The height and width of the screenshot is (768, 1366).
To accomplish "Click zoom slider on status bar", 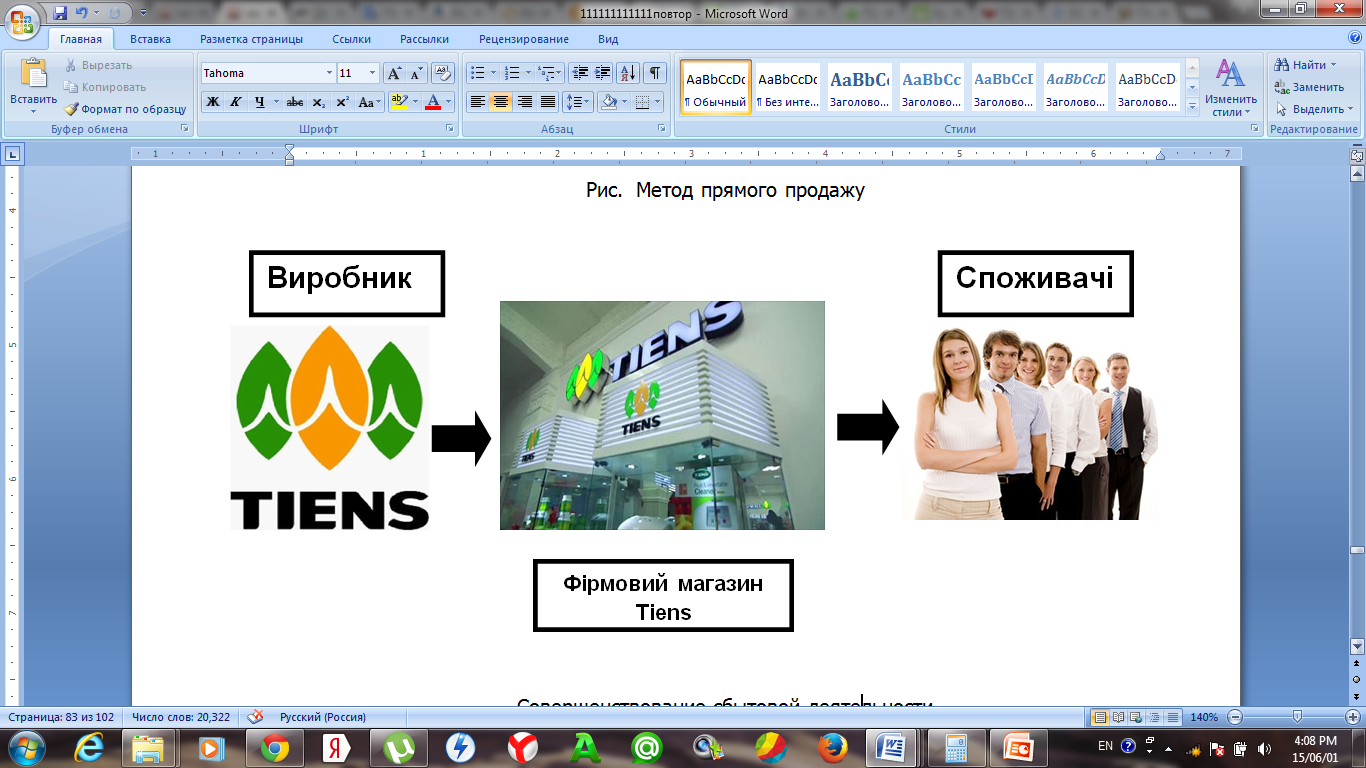I will [x=1297, y=717].
